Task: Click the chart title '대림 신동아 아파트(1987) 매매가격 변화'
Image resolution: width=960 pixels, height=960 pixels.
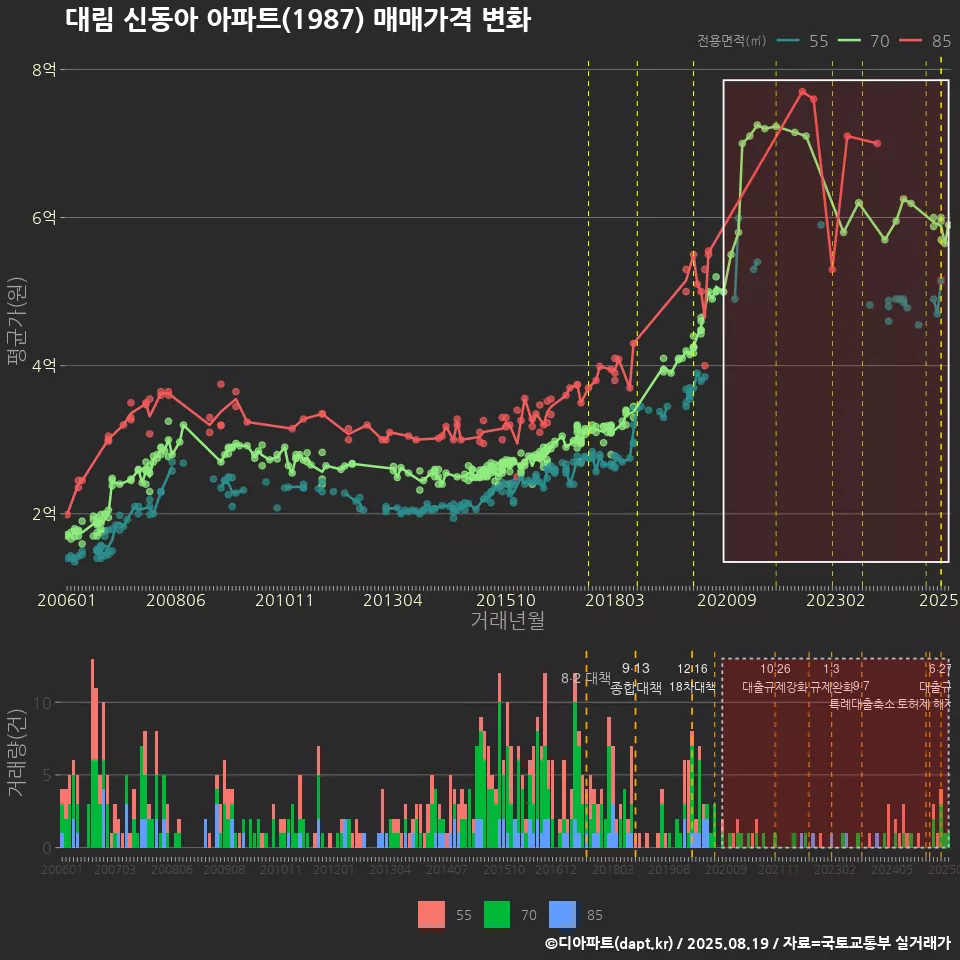Action: click(298, 20)
